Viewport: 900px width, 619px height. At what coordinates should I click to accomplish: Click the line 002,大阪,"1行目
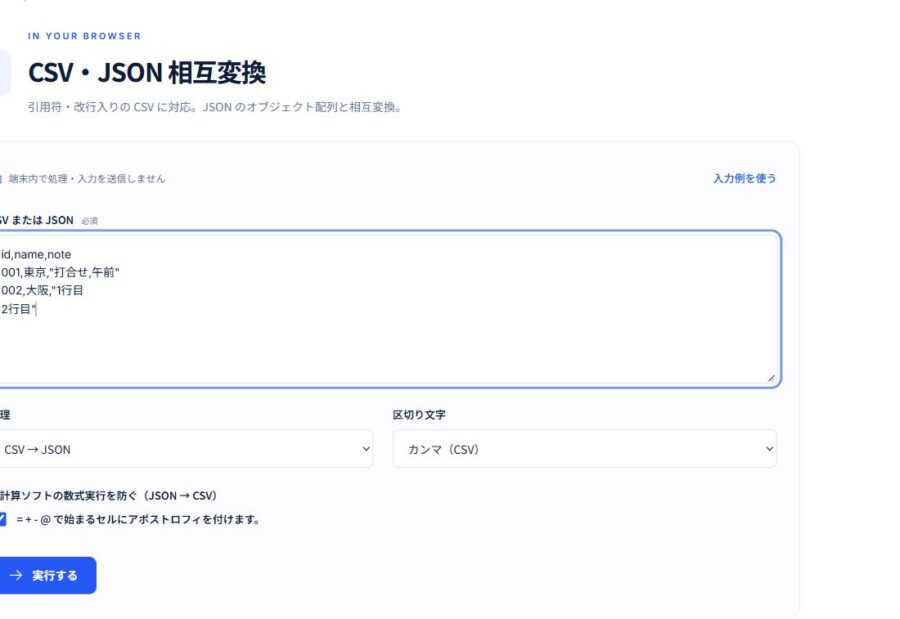(x=42, y=291)
